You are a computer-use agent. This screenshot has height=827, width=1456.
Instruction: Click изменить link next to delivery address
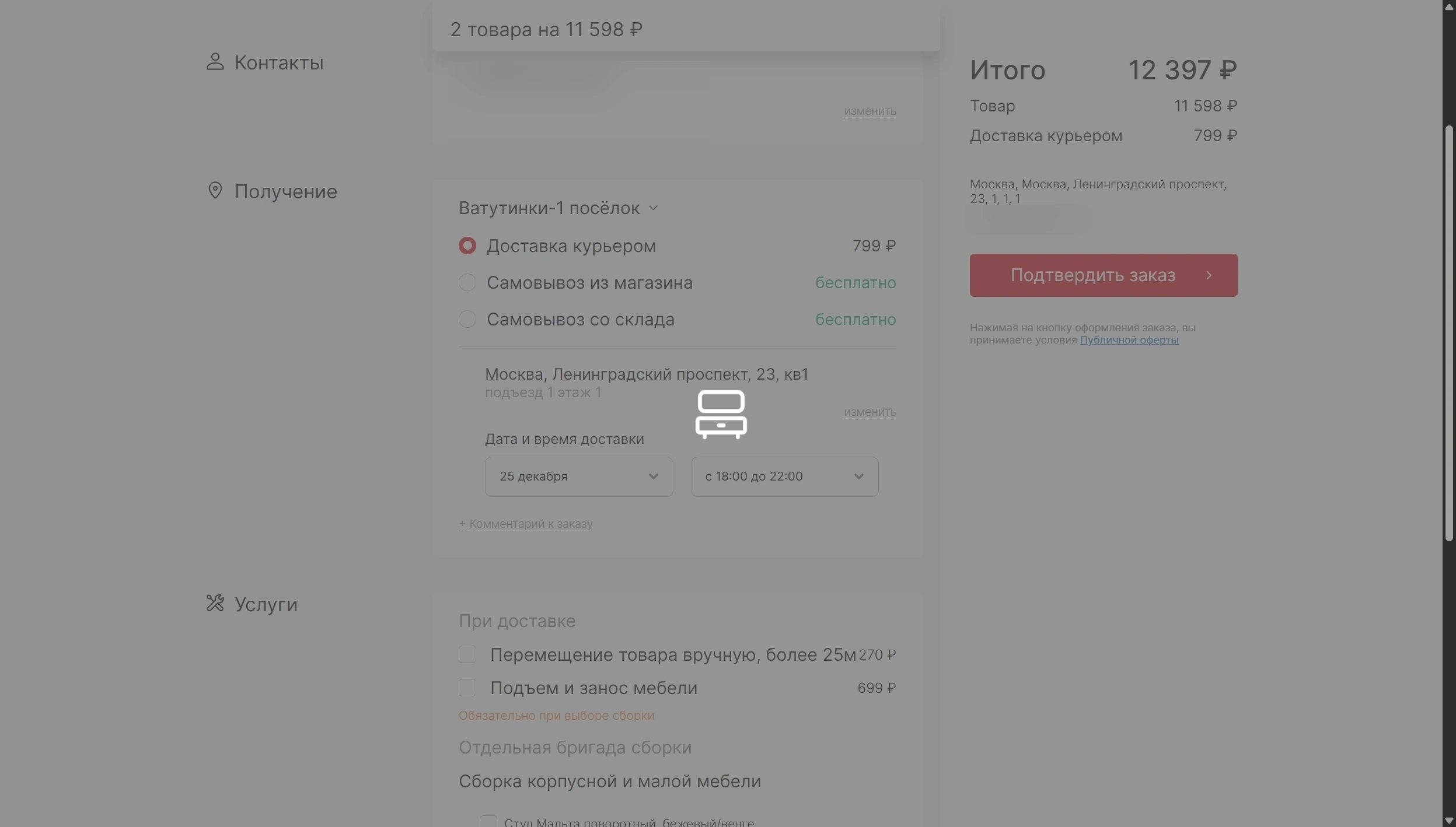coord(870,412)
